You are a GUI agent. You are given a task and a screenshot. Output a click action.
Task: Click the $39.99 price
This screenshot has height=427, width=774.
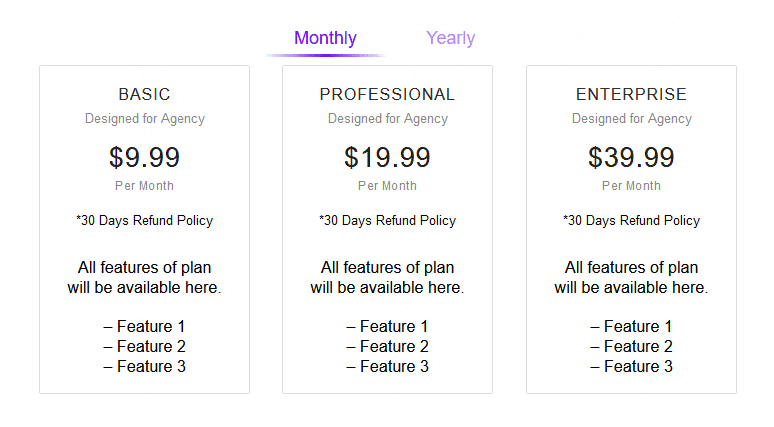[631, 157]
